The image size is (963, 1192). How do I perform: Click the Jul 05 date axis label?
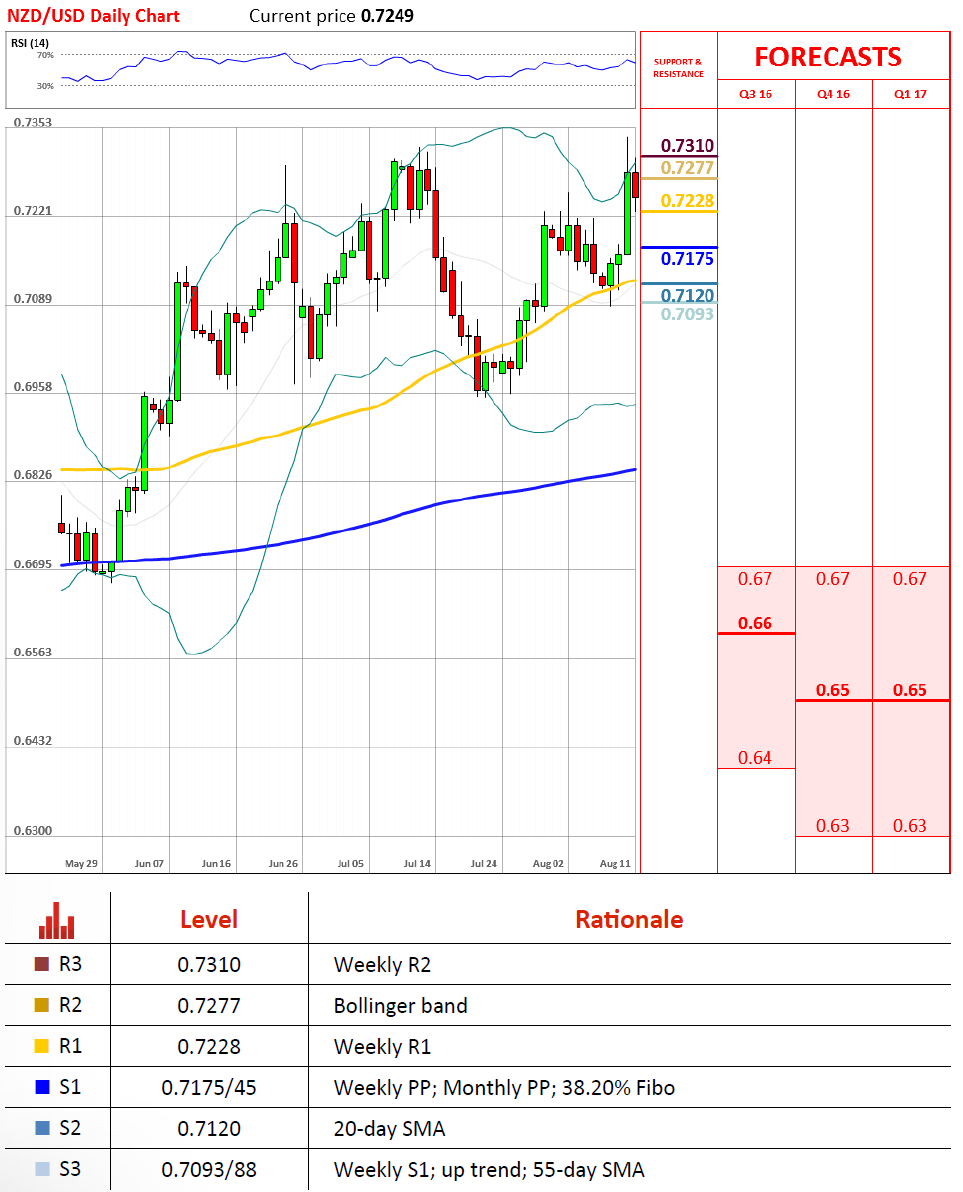click(350, 864)
